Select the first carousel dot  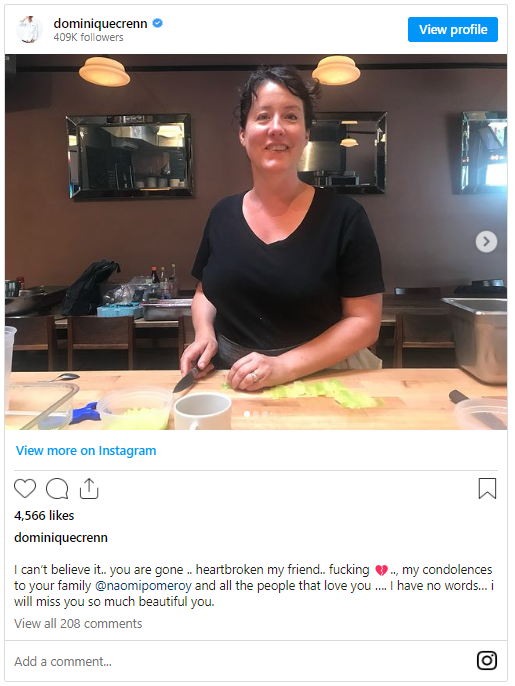pos(247,414)
